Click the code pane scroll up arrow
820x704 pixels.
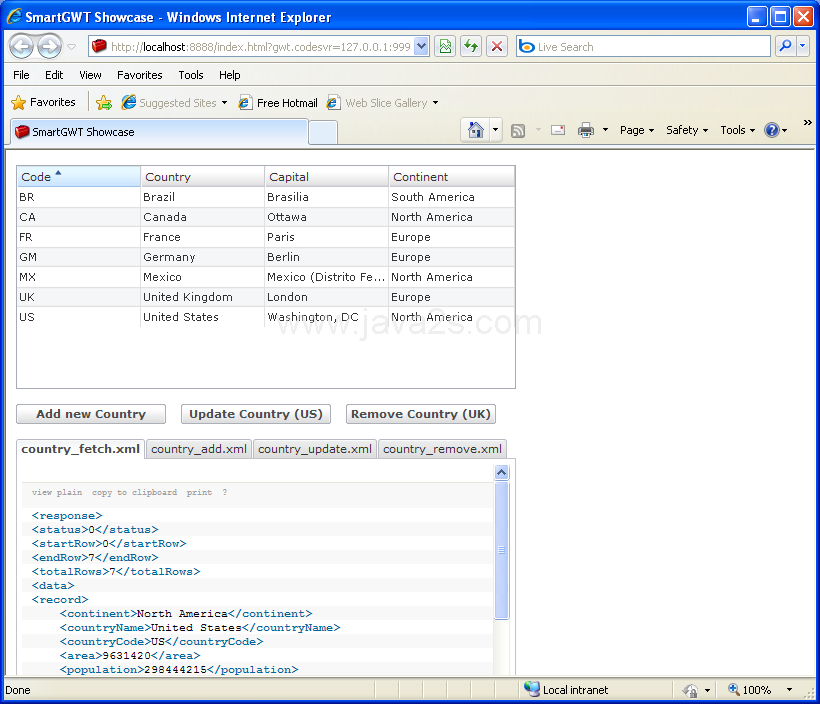(x=501, y=473)
